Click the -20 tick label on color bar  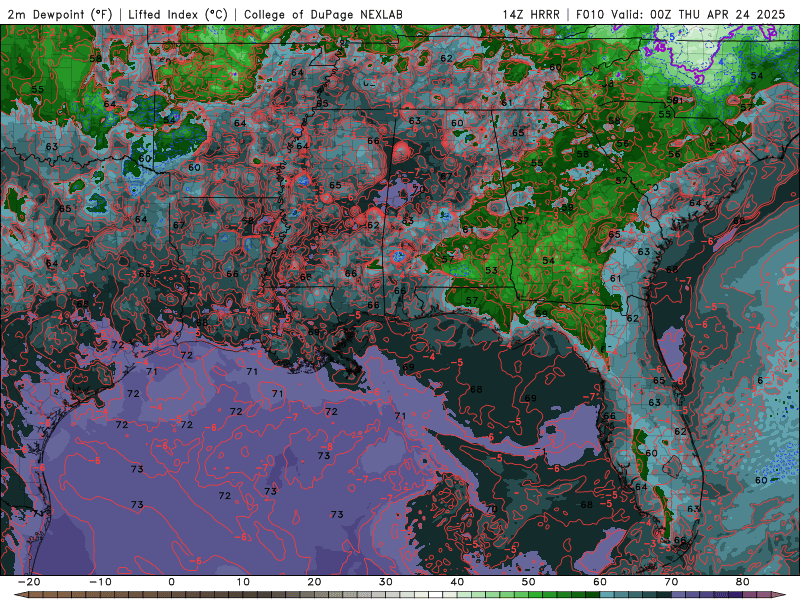tap(29, 582)
